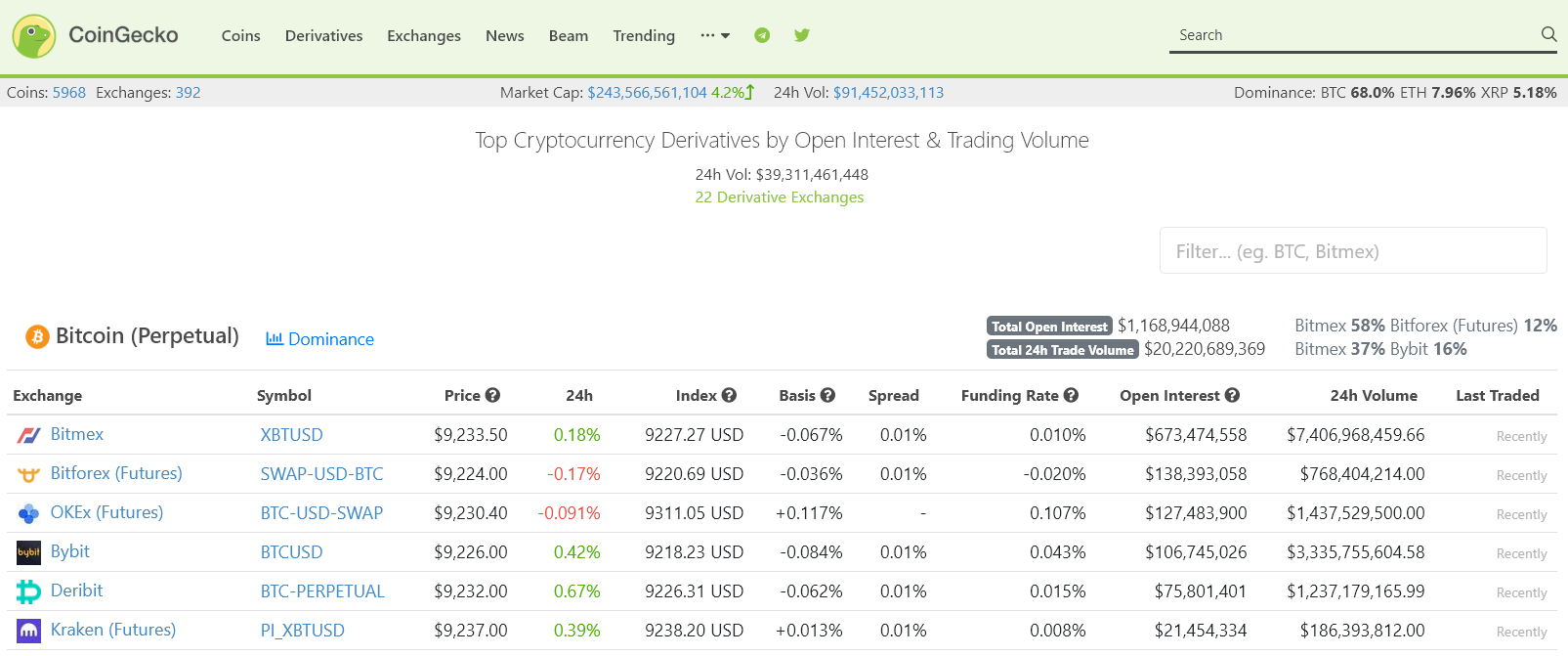The height and width of the screenshot is (656, 1568).
Task: Click the Deribit exchange logo icon
Action: 29,591
